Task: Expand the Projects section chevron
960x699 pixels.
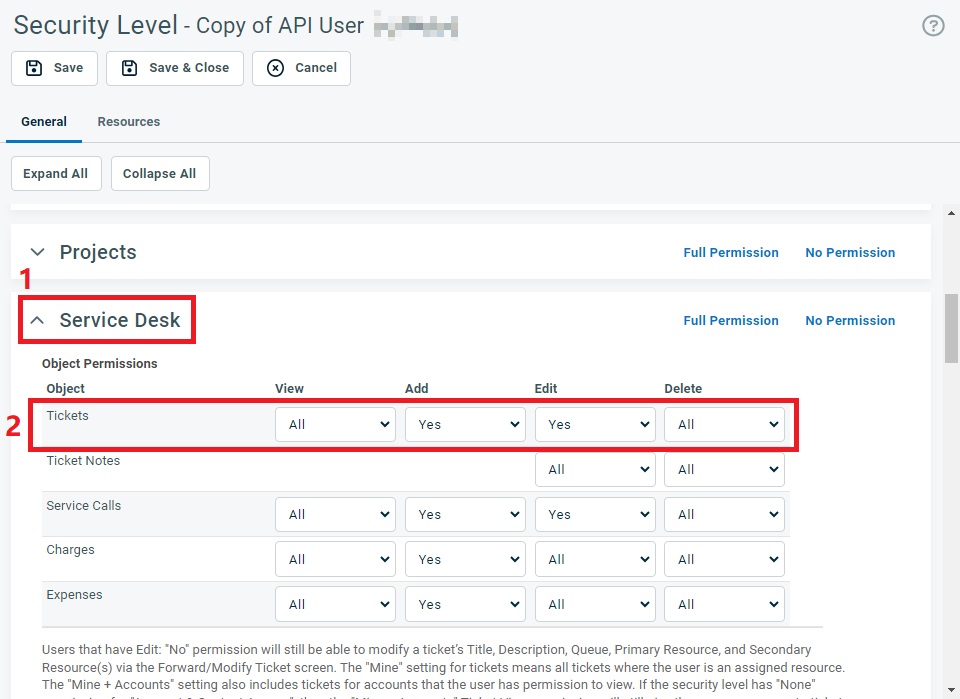Action: point(38,253)
